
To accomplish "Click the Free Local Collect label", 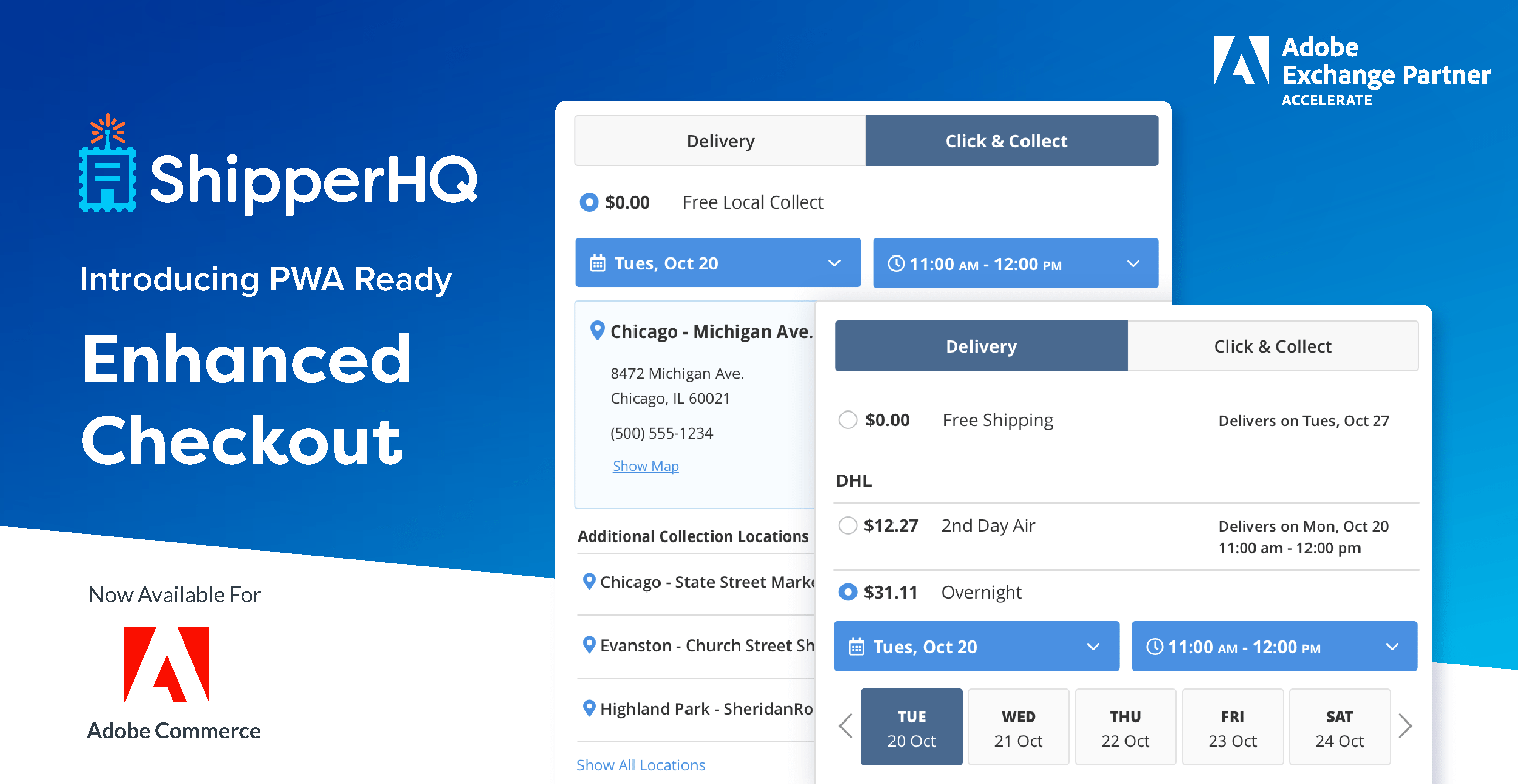I will point(752,202).
